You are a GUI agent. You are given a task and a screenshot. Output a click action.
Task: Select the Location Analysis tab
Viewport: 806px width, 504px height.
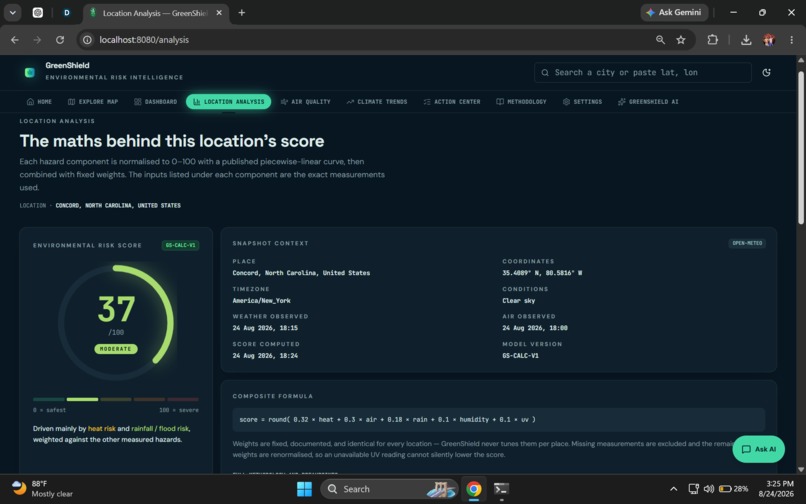[228, 102]
